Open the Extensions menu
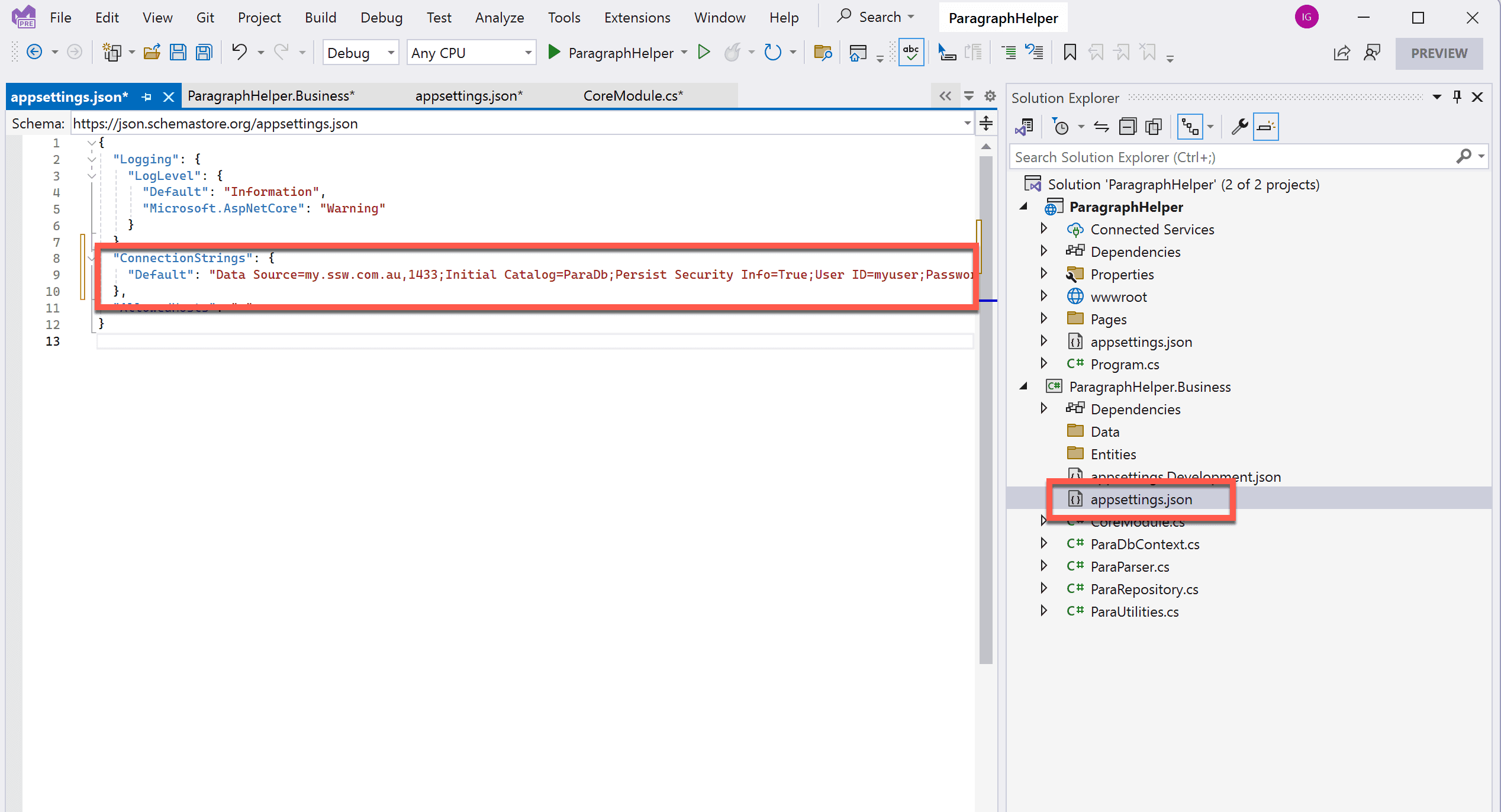 pos(637,18)
